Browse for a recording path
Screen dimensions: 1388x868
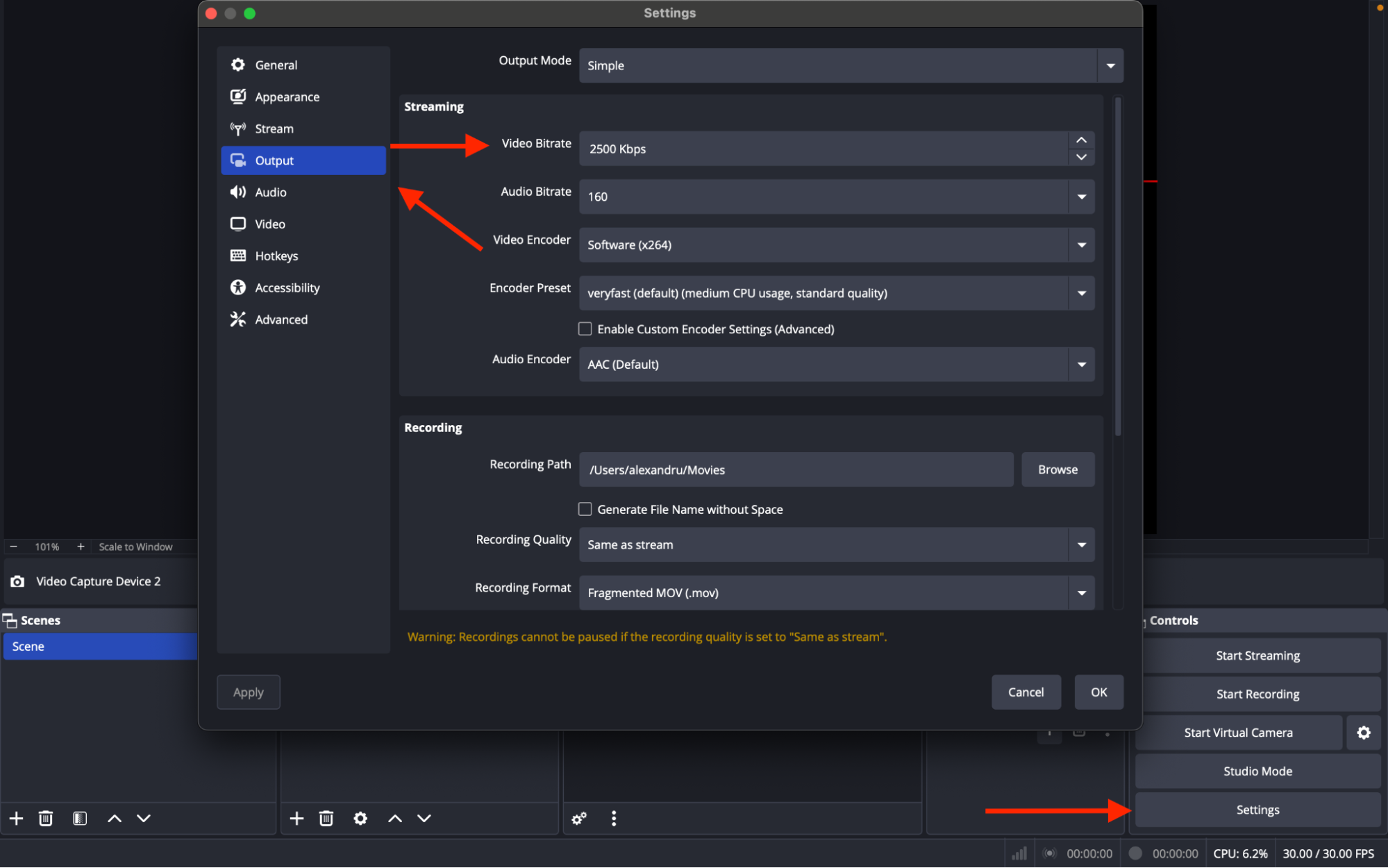coord(1057,469)
